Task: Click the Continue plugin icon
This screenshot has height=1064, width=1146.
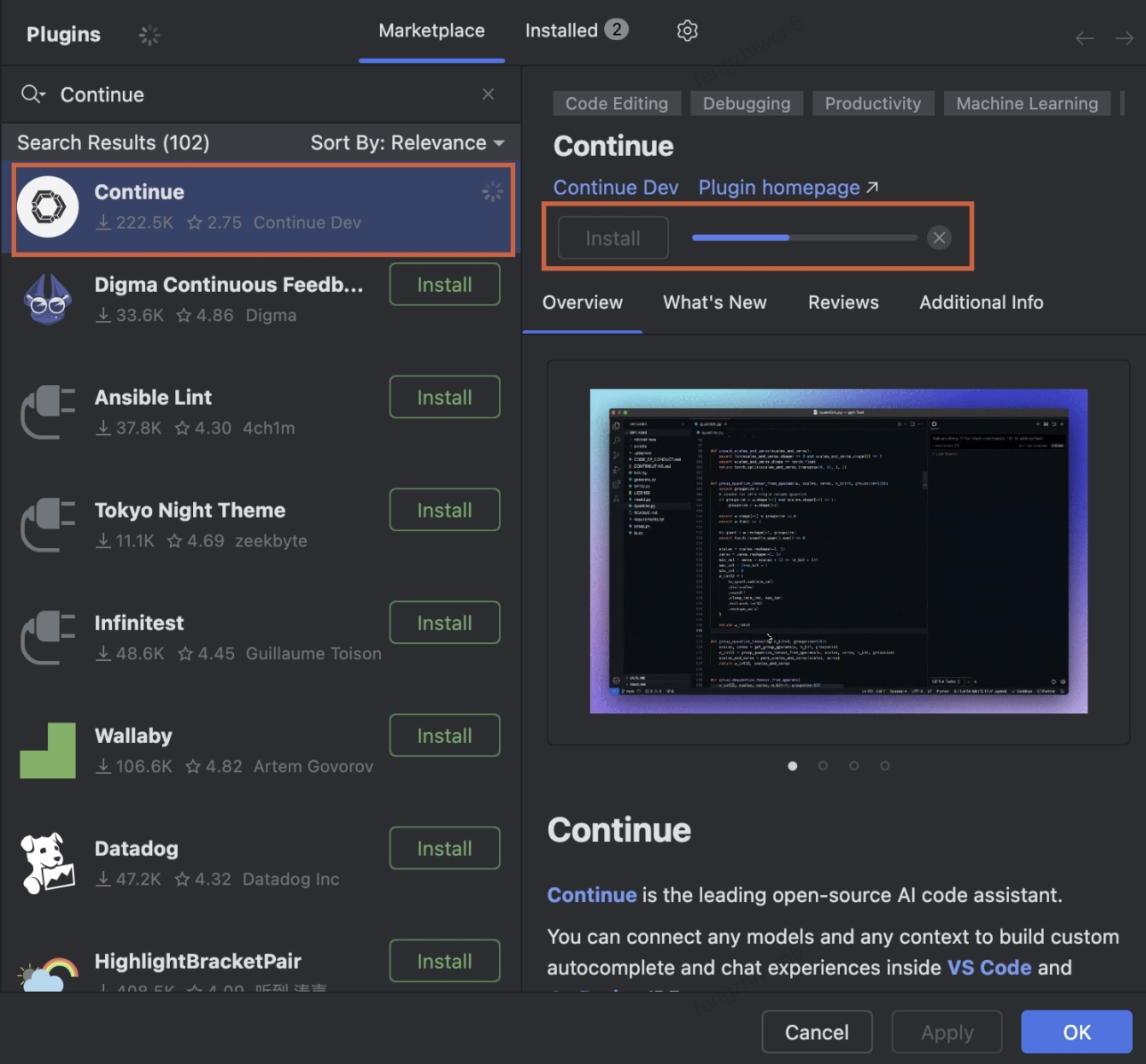Action: pos(48,206)
